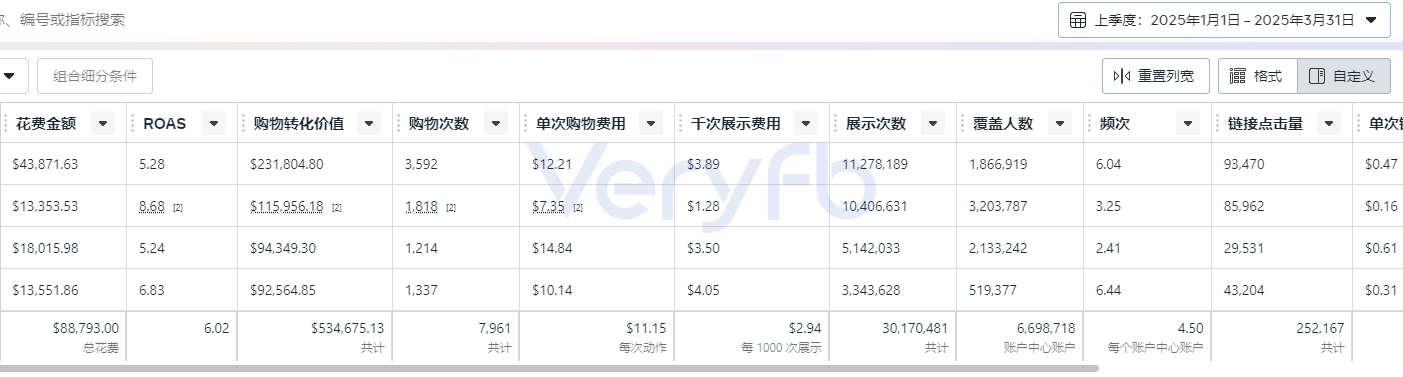Viewport: 1403px width, 377px height.
Task: Click the underlined $115,956.18 conversion value
Action: click(x=287, y=206)
